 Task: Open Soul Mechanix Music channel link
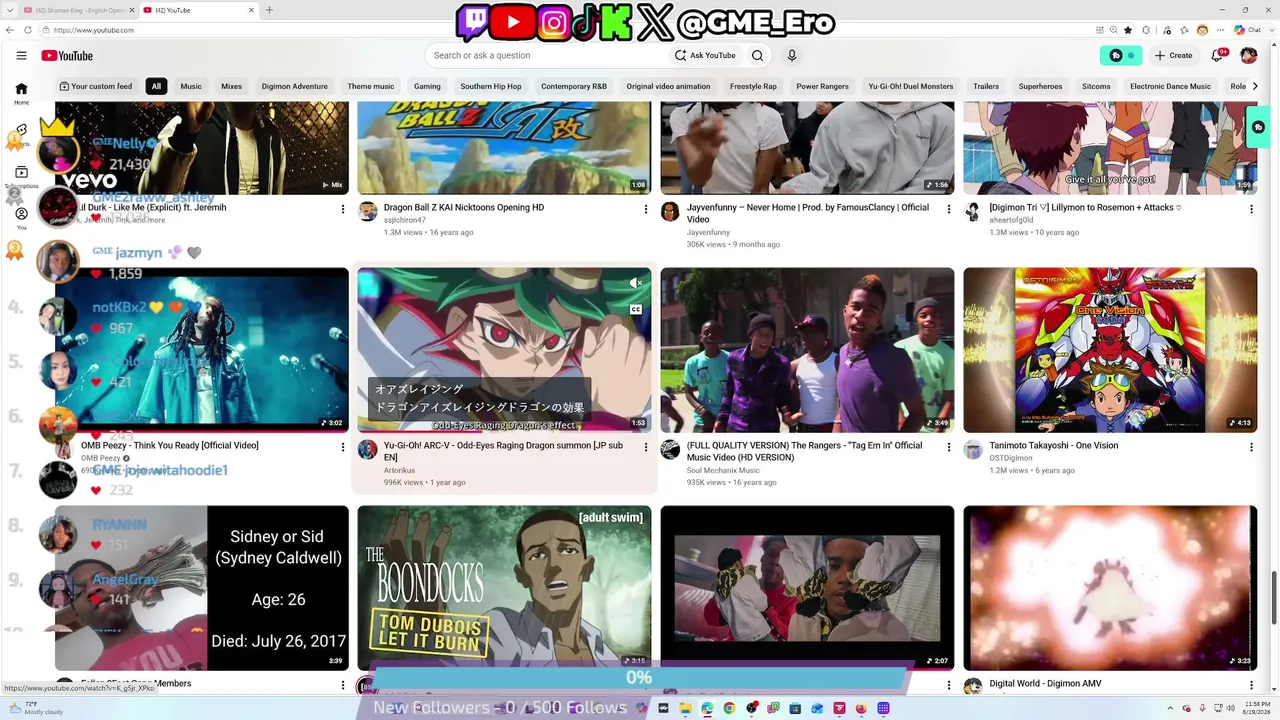[723, 470]
